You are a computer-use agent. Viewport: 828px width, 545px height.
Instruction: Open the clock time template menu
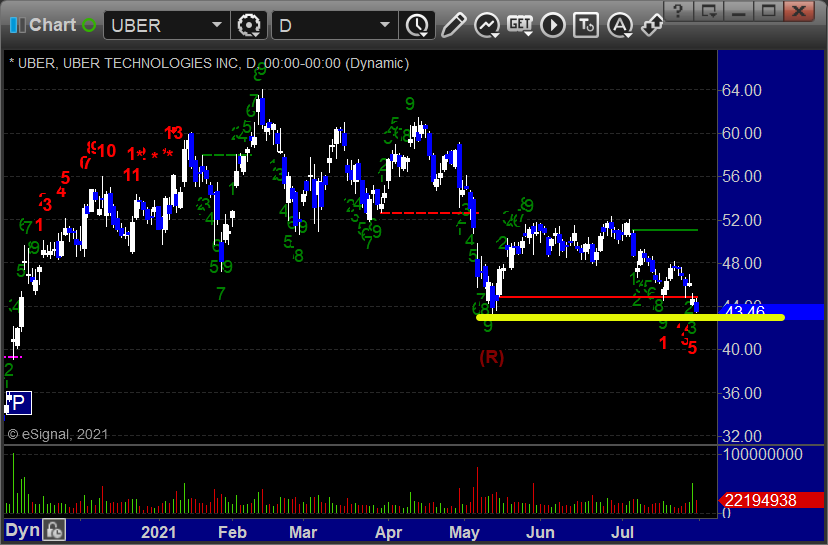click(417, 25)
